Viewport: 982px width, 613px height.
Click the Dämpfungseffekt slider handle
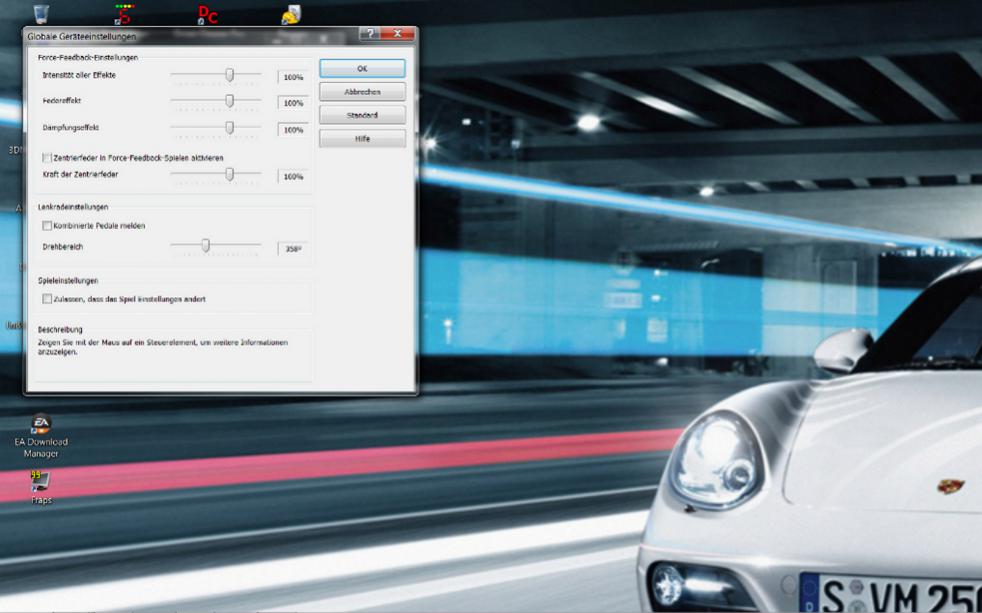click(230, 128)
